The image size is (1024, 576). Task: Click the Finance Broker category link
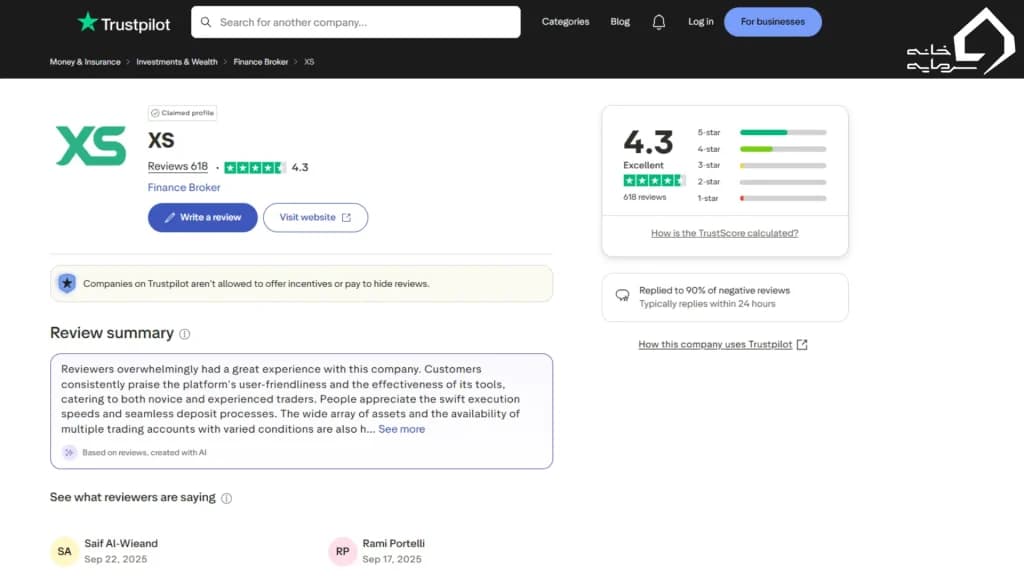pyautogui.click(x=184, y=187)
